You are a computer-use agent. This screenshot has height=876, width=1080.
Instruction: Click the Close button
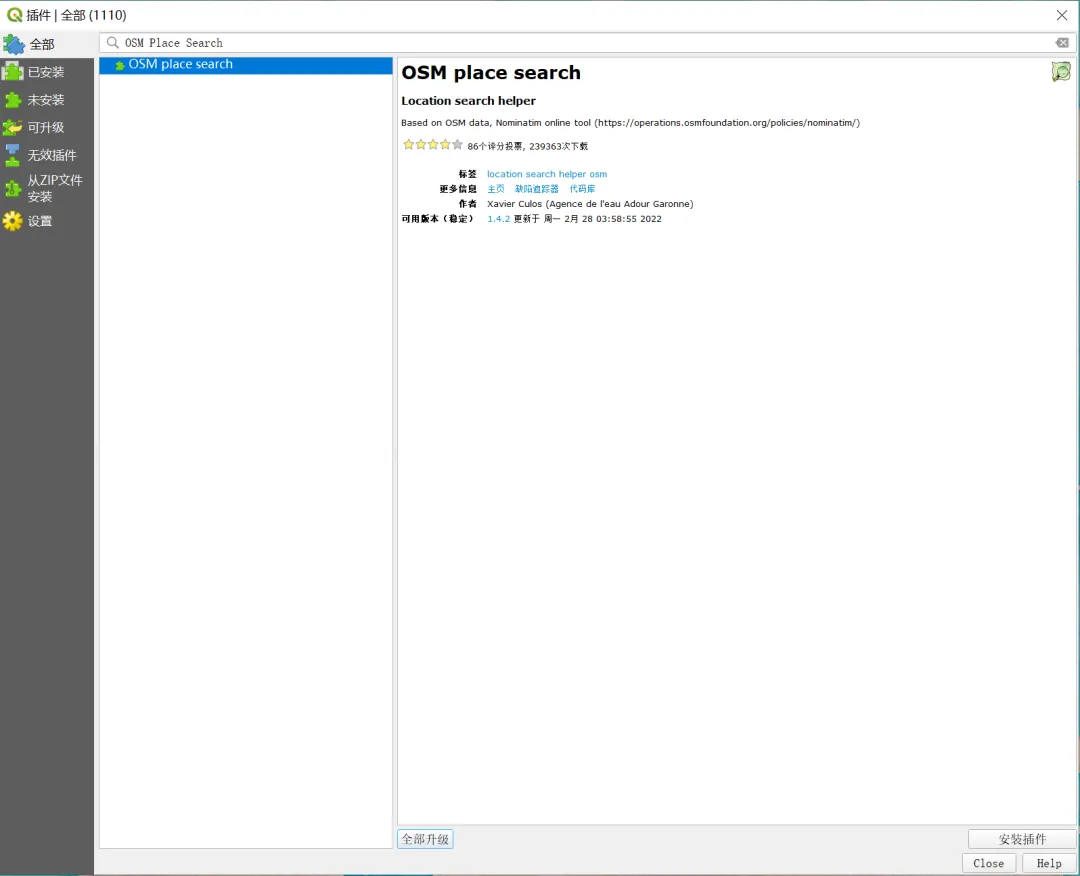point(988,863)
